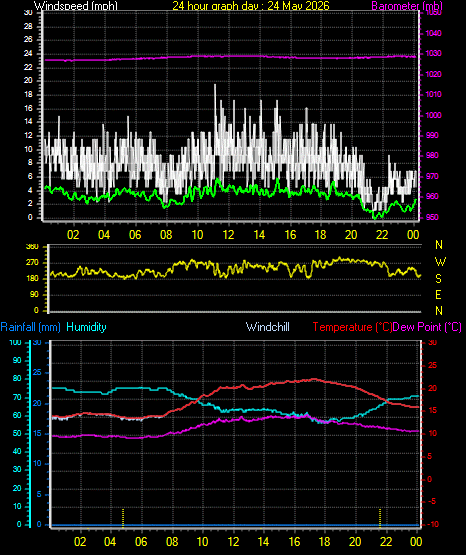This screenshot has width=466, height=555.
Task: Click the Barometer (mb) axis label
Action: [x=407, y=6]
